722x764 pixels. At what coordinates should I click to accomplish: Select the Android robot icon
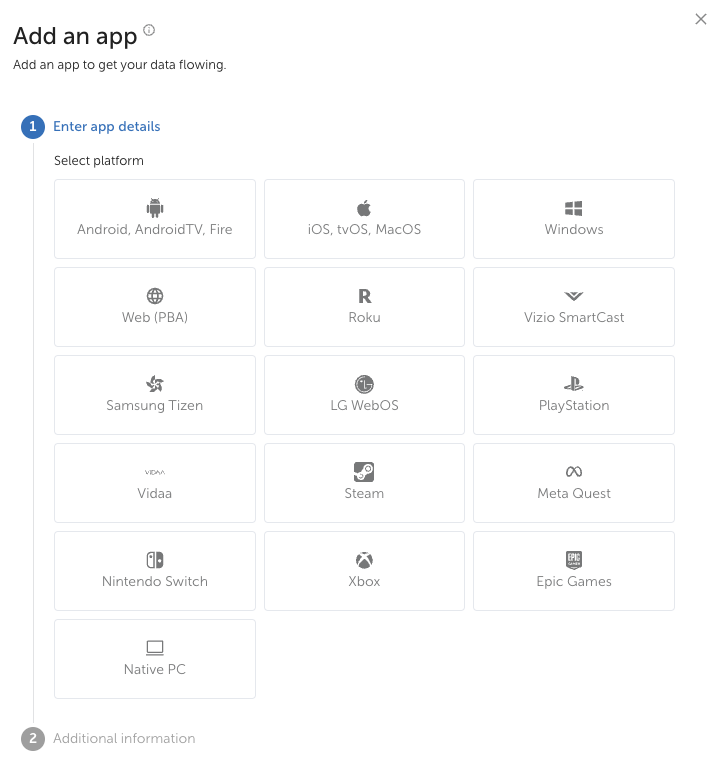click(155, 208)
